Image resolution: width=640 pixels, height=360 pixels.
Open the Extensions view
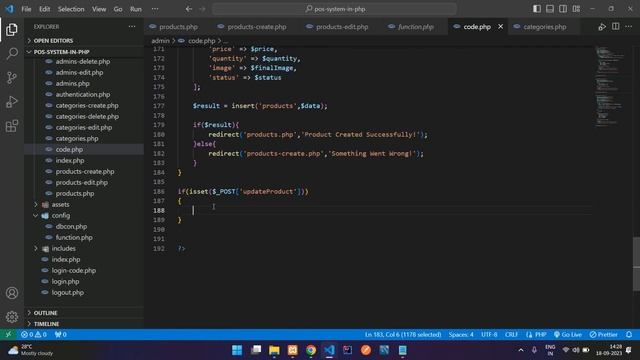click(12, 126)
